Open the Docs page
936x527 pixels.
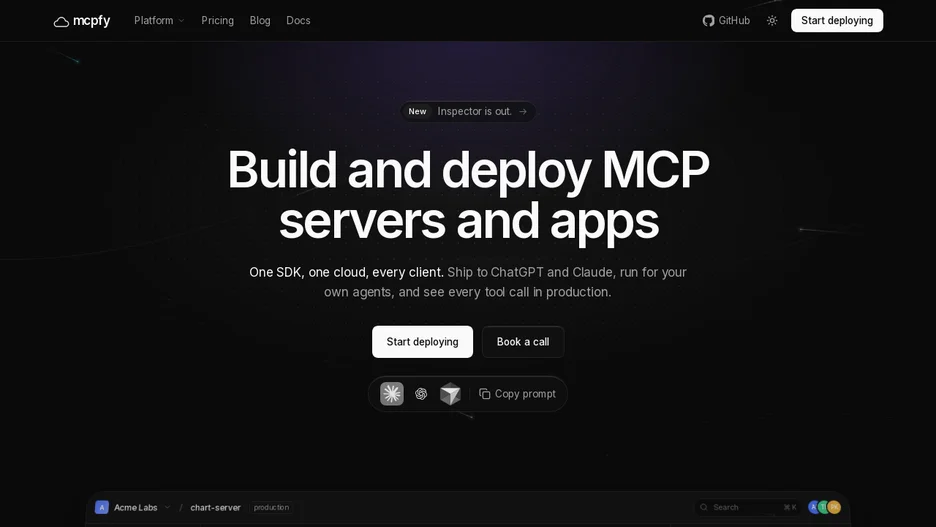pyautogui.click(x=298, y=20)
